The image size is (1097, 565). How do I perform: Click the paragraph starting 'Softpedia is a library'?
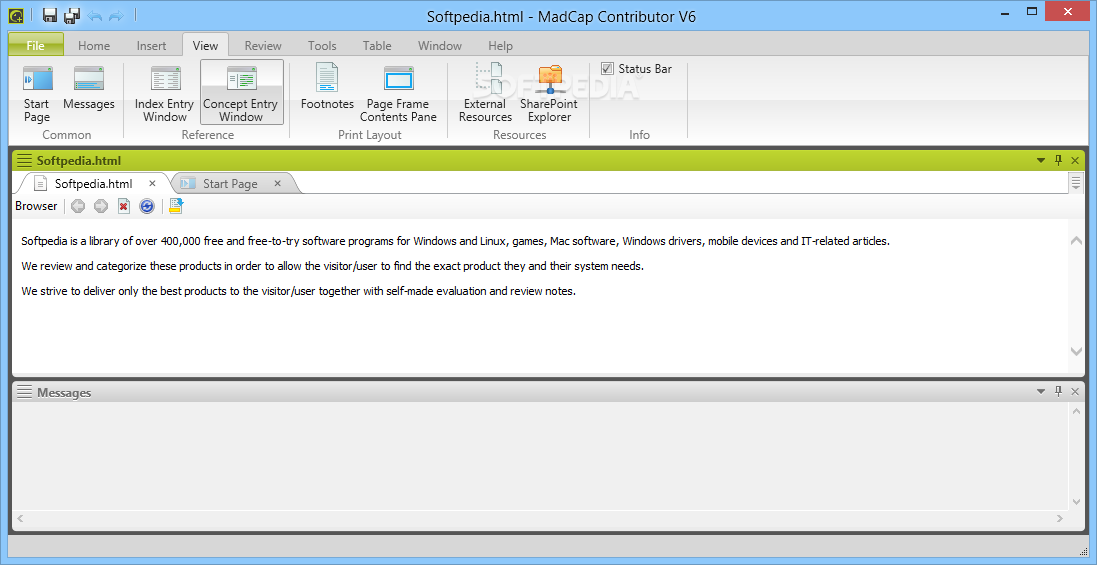coord(455,241)
